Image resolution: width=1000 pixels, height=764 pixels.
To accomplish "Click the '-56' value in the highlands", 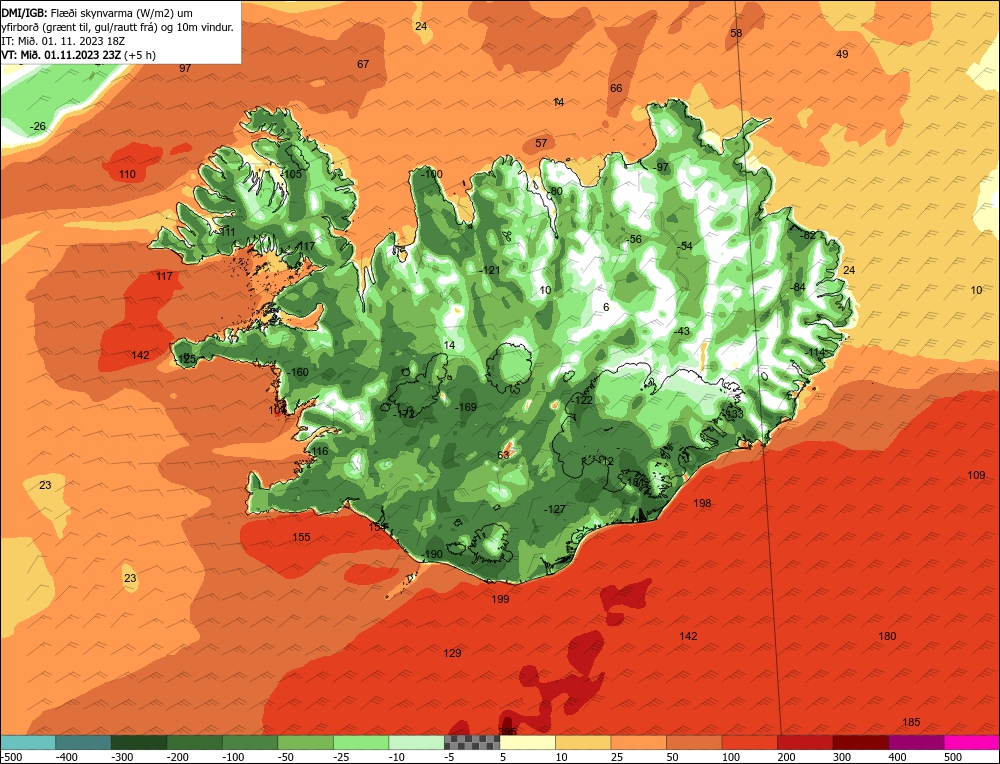I will (x=633, y=239).
